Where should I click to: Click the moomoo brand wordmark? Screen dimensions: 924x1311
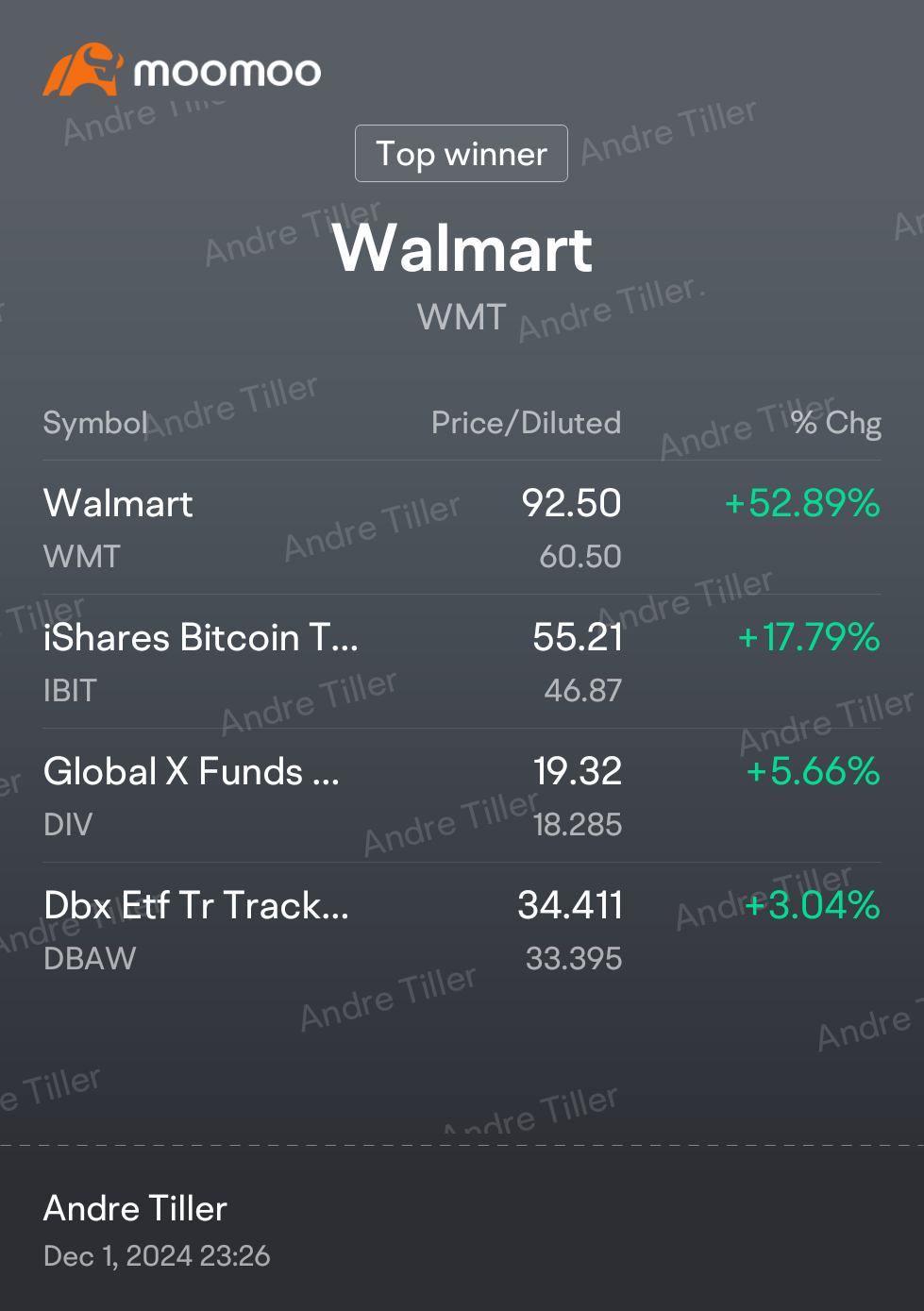pos(227,72)
